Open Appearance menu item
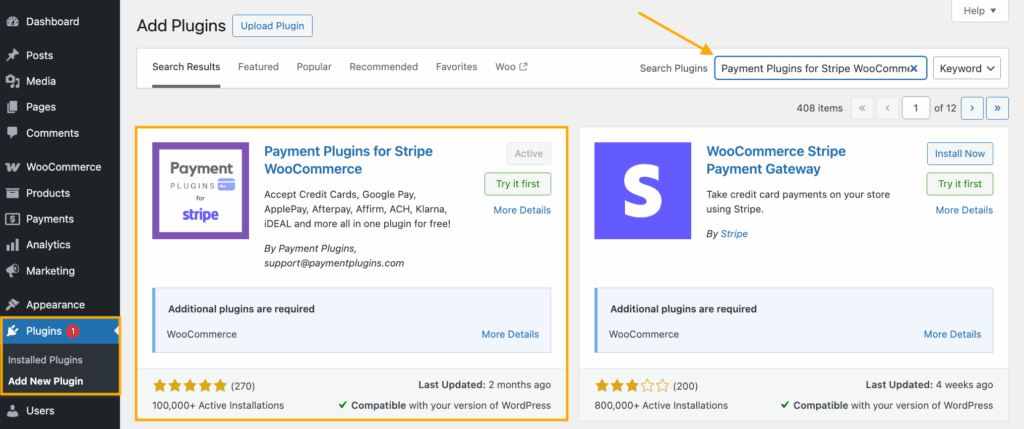1024x429 pixels. (59, 305)
